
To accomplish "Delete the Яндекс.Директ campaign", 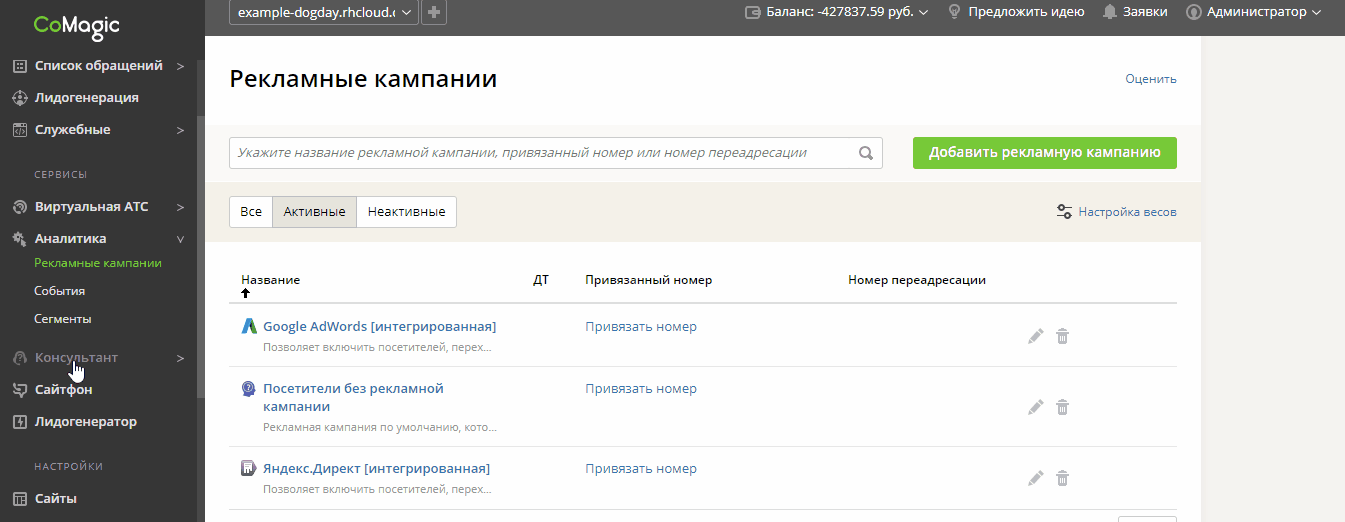I will tap(1063, 478).
